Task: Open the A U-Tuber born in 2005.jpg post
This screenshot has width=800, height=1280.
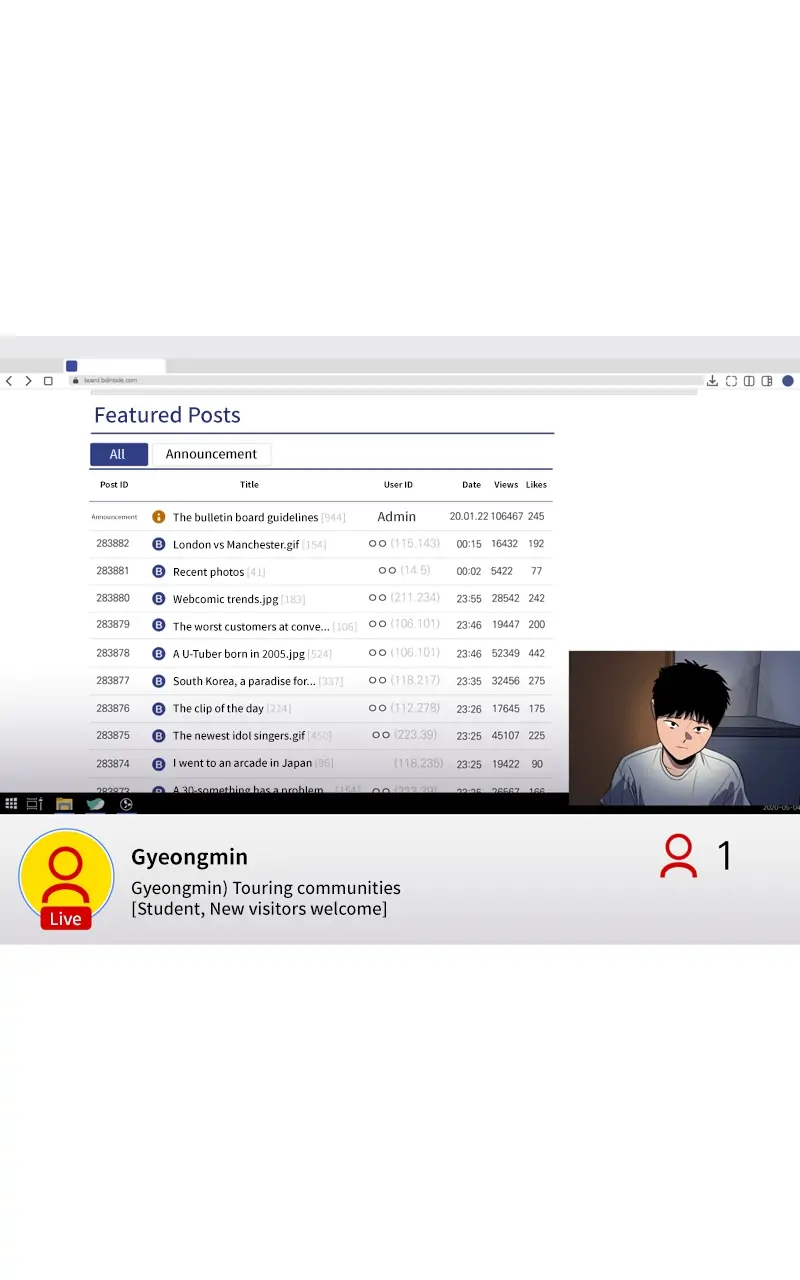Action: (x=239, y=654)
